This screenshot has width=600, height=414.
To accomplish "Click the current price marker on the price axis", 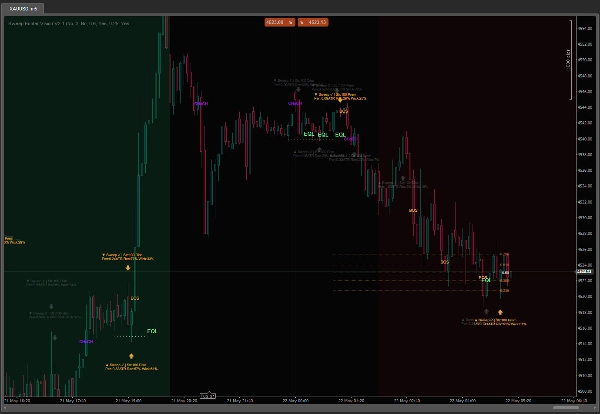I will pyautogui.click(x=584, y=271).
